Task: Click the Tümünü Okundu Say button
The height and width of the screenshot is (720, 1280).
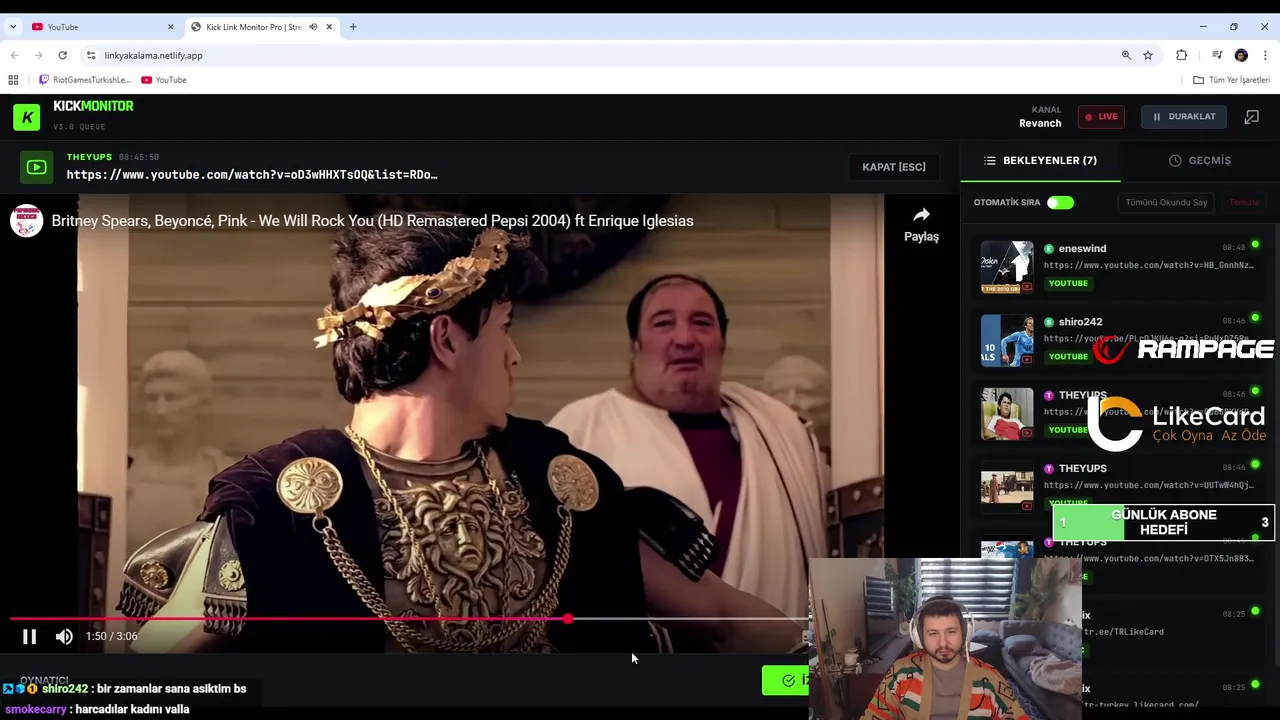Action: coord(1166,203)
